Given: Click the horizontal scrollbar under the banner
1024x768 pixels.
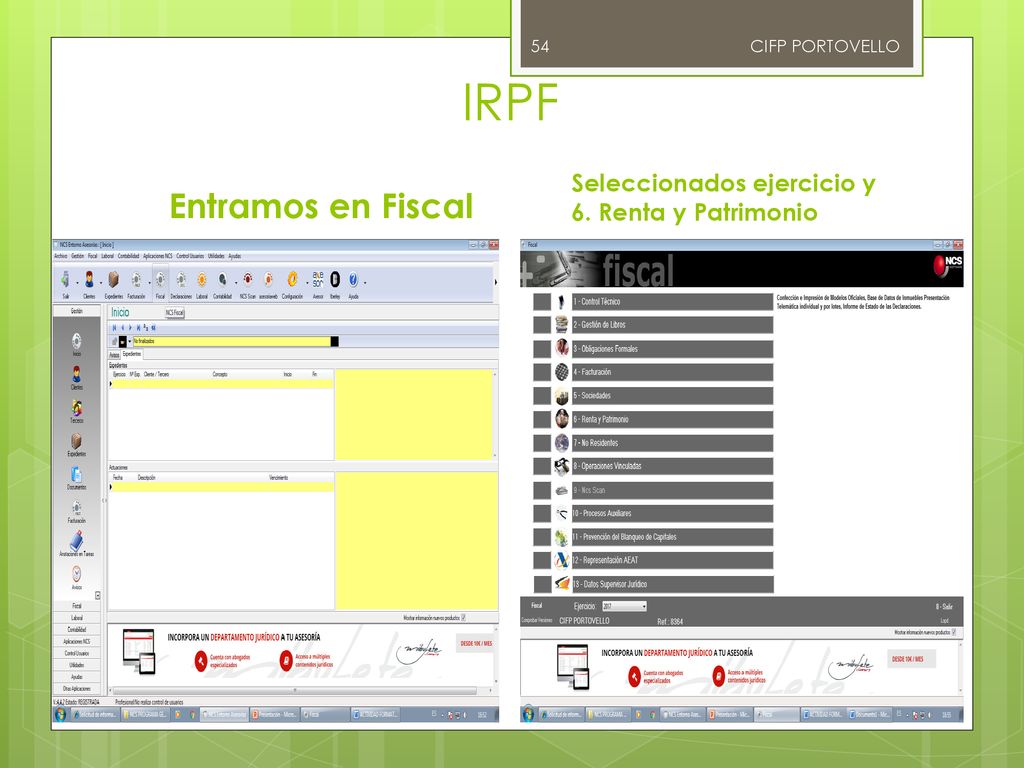Looking at the screenshot, I should click(x=295, y=690).
